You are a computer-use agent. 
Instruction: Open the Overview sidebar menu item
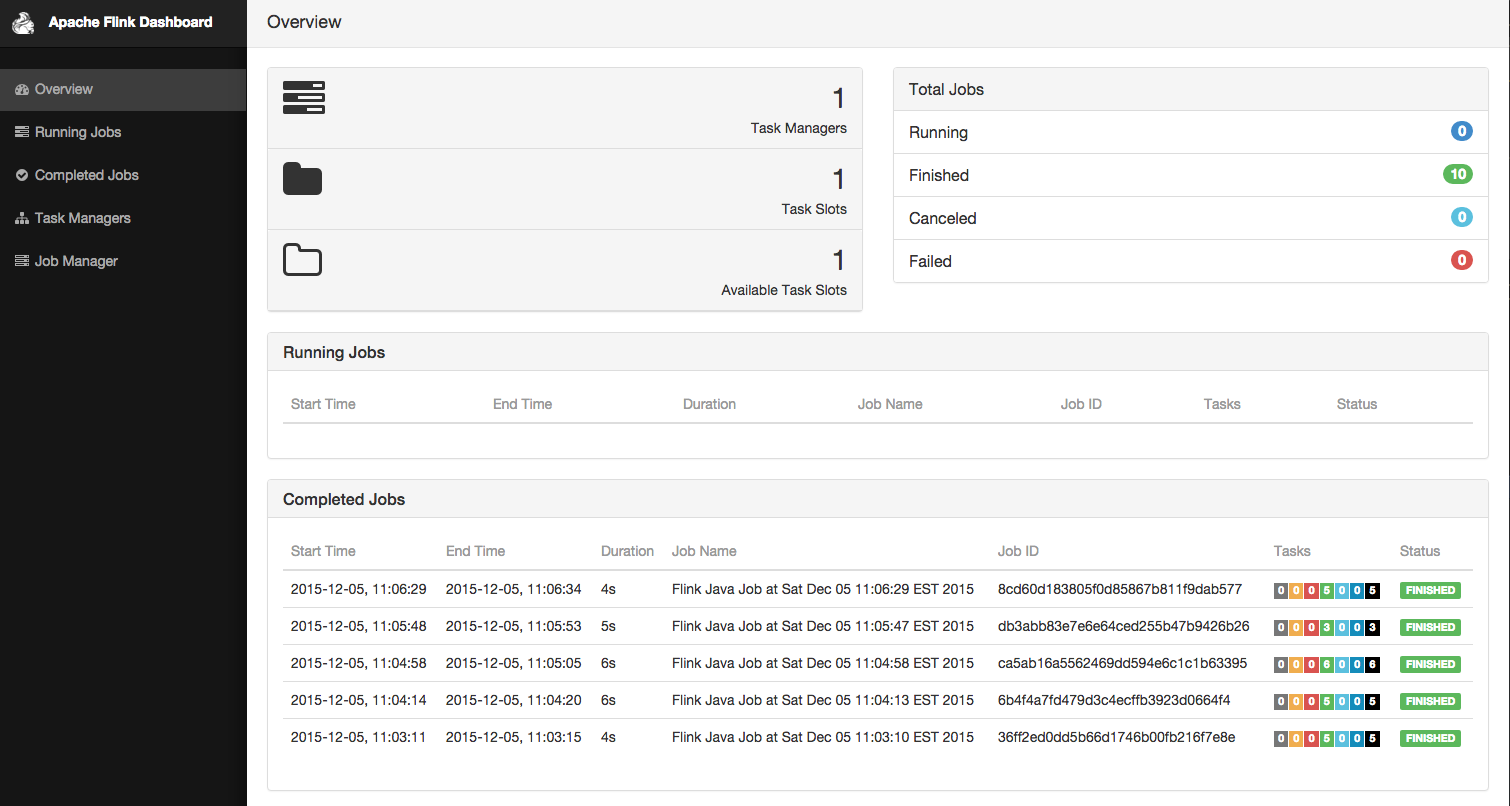123,89
